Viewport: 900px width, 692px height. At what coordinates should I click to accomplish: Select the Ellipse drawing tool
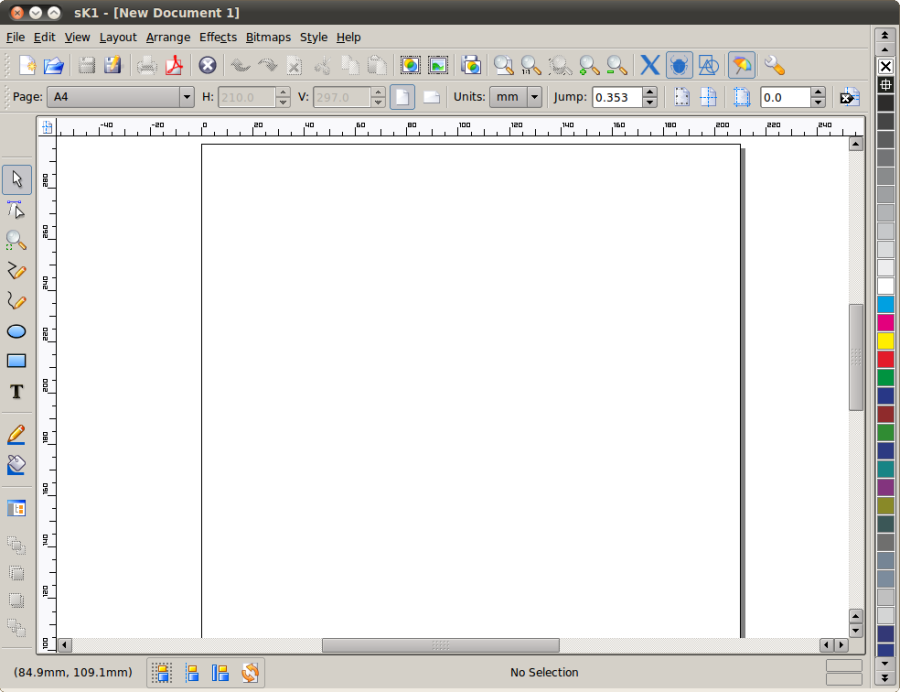pos(16,332)
